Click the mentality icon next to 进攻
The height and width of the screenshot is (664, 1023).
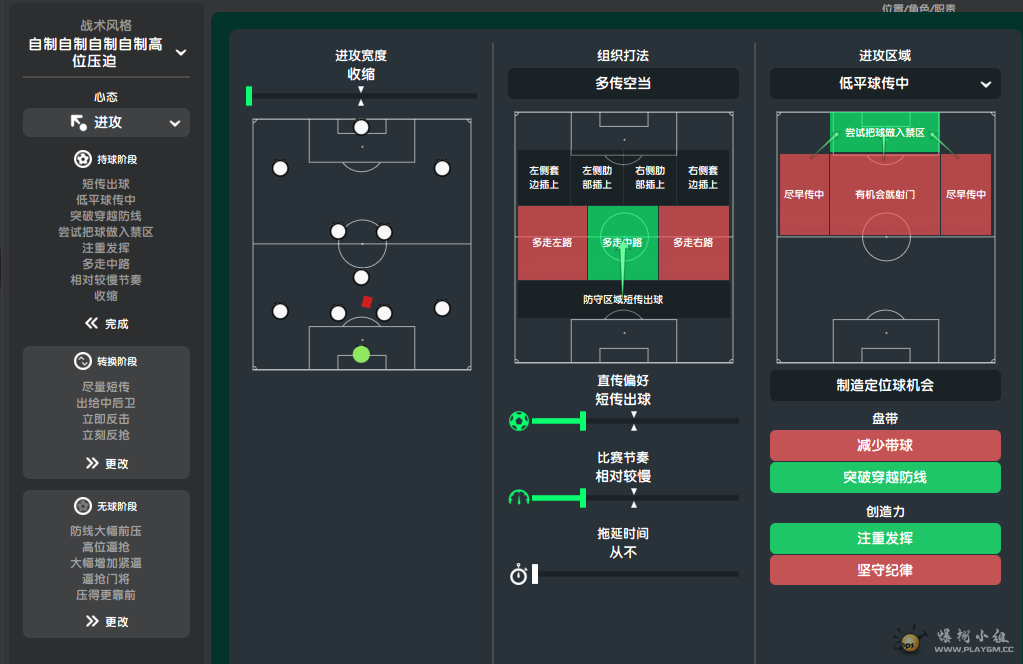(78, 122)
